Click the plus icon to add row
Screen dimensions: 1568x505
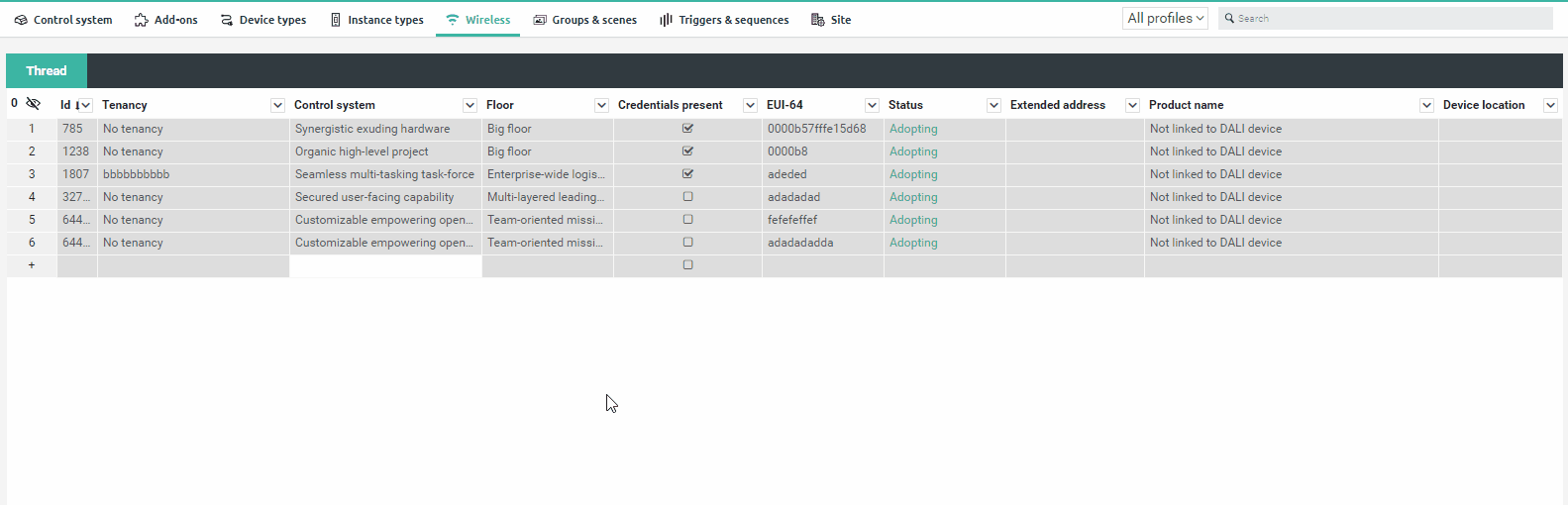(32, 265)
